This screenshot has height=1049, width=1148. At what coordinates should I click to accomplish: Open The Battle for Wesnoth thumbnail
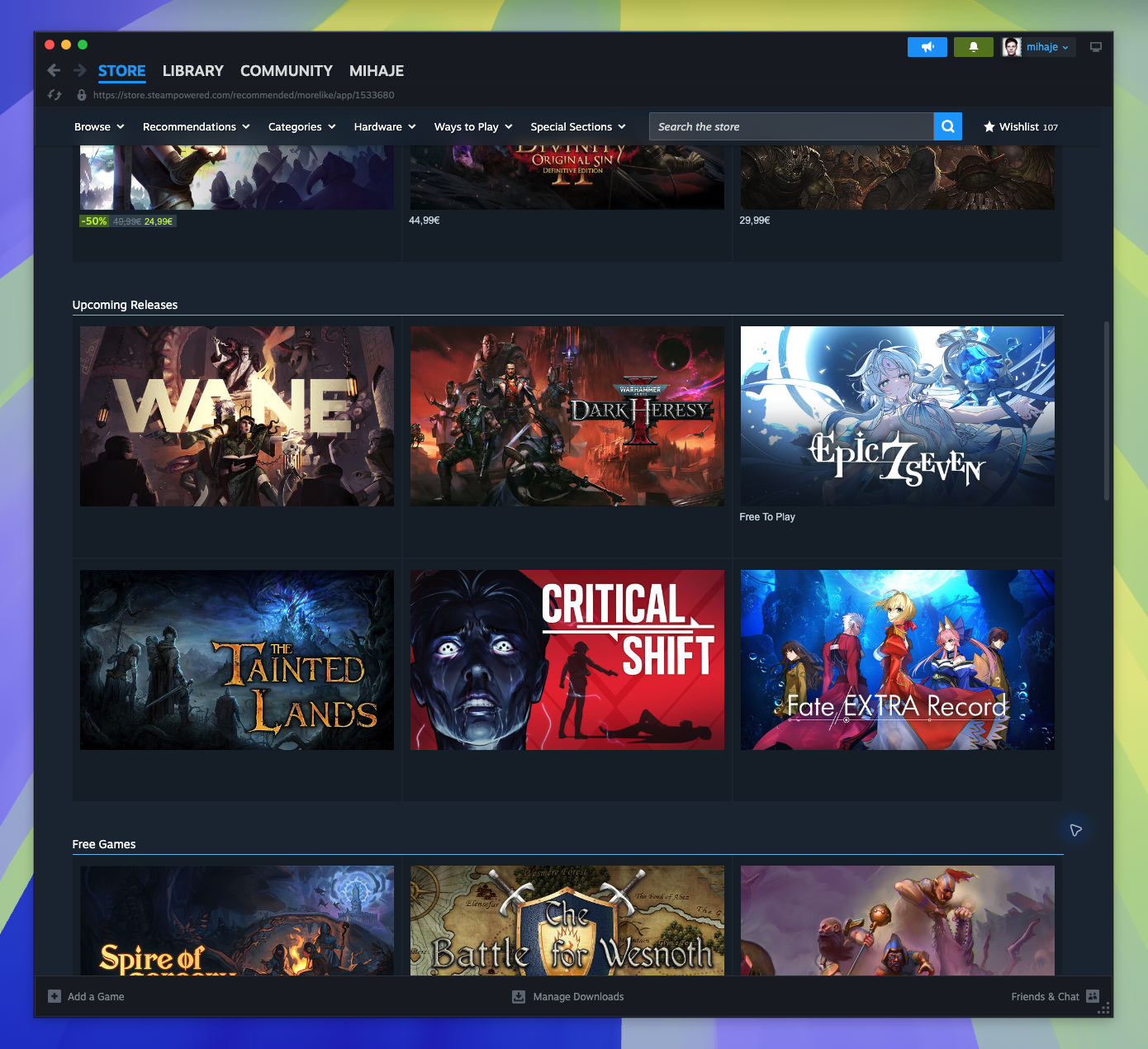click(x=567, y=920)
